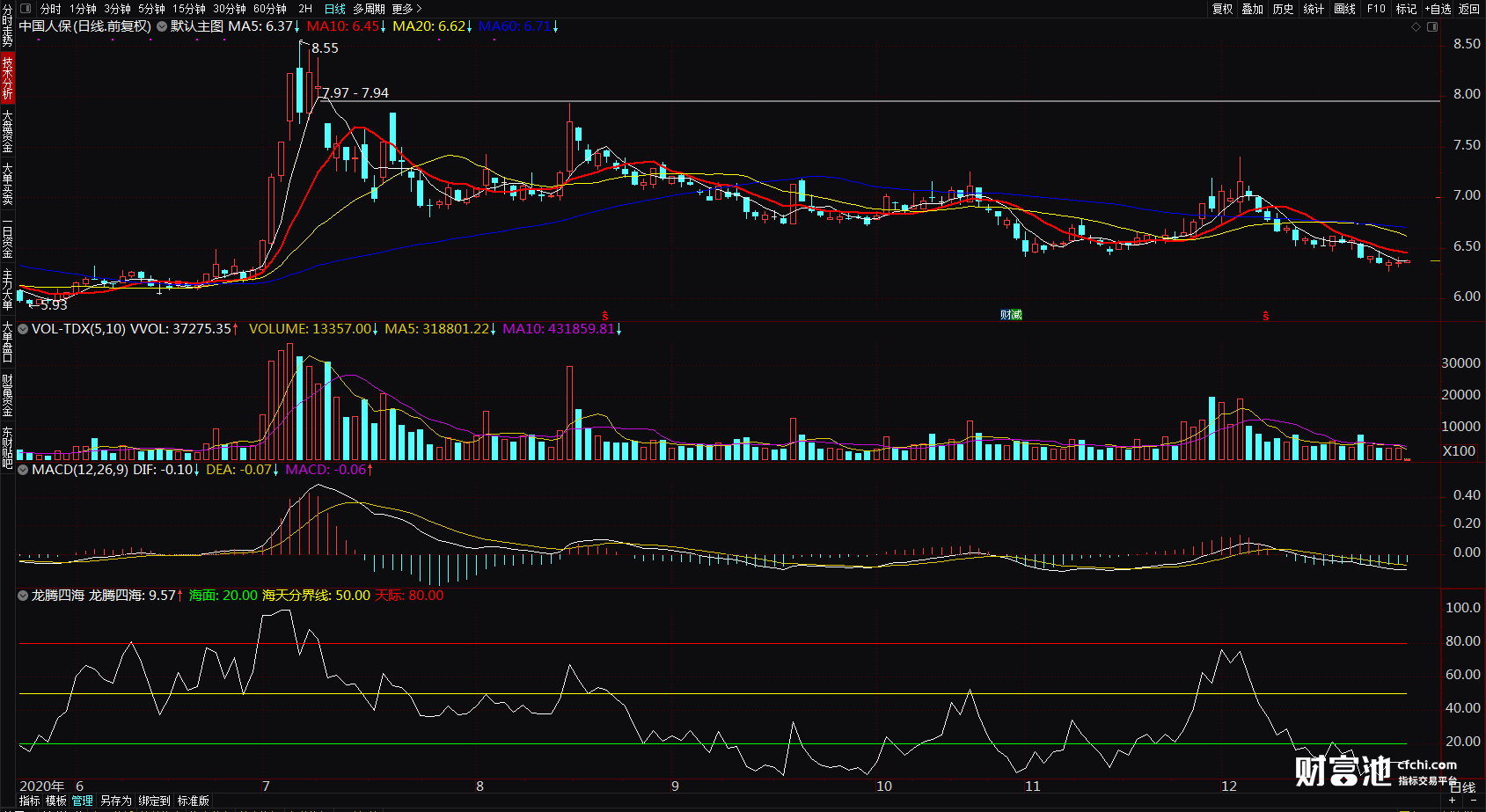Click the MA60: 6.71 label
This screenshot has width=1486, height=812.
coord(518,26)
